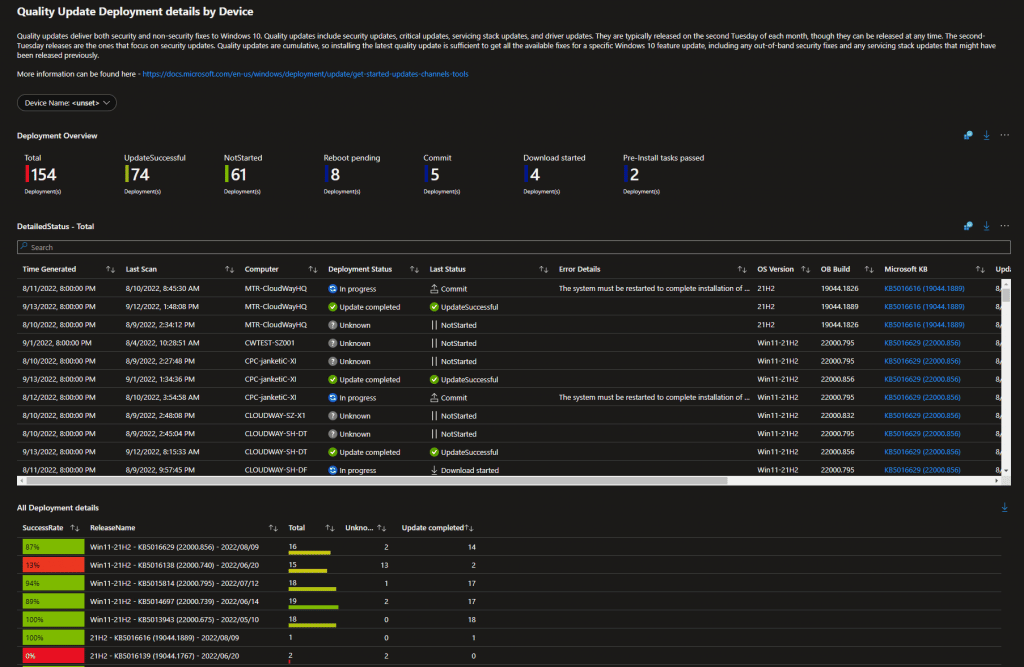
Task: Sort by Time Generated column arrows
Action: click(x=110, y=269)
